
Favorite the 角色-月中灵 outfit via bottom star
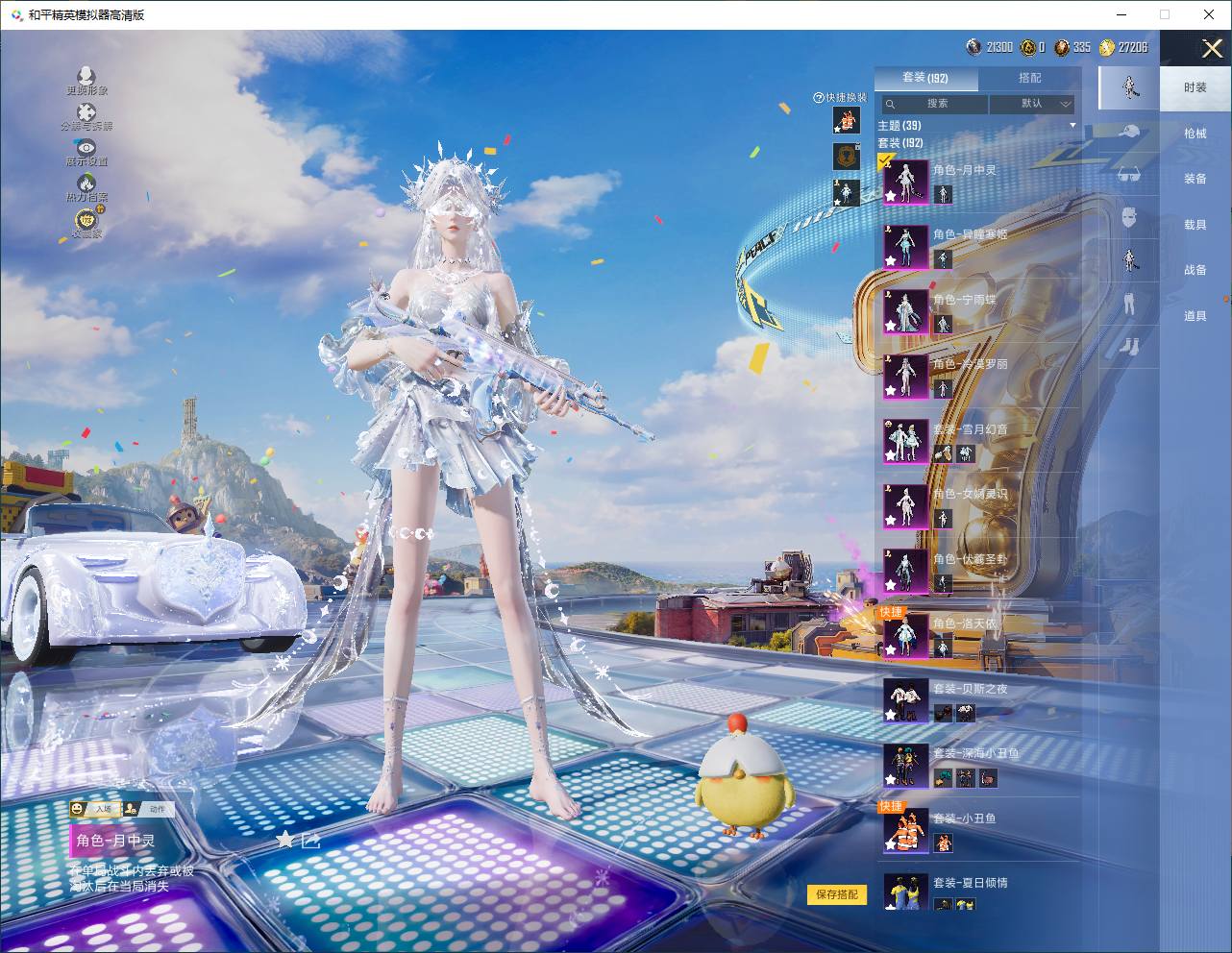(x=285, y=840)
